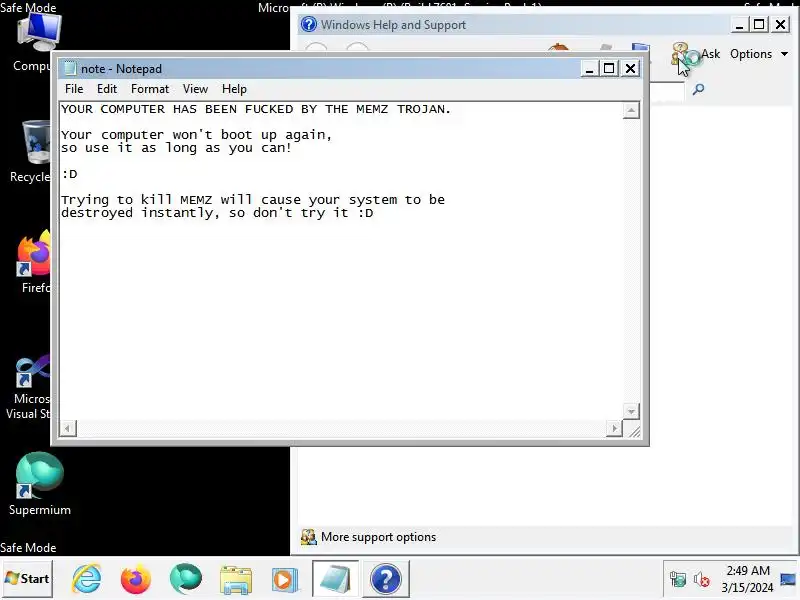800x600 pixels.
Task: Close the Windows Help and Support window
Action: (781, 24)
